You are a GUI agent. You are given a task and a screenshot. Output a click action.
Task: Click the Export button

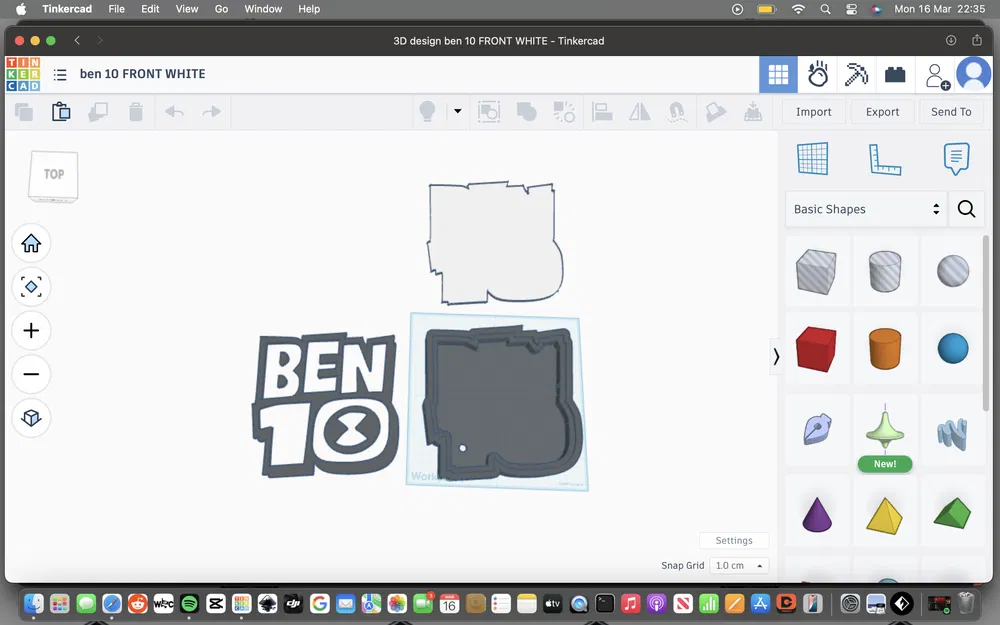point(881,111)
